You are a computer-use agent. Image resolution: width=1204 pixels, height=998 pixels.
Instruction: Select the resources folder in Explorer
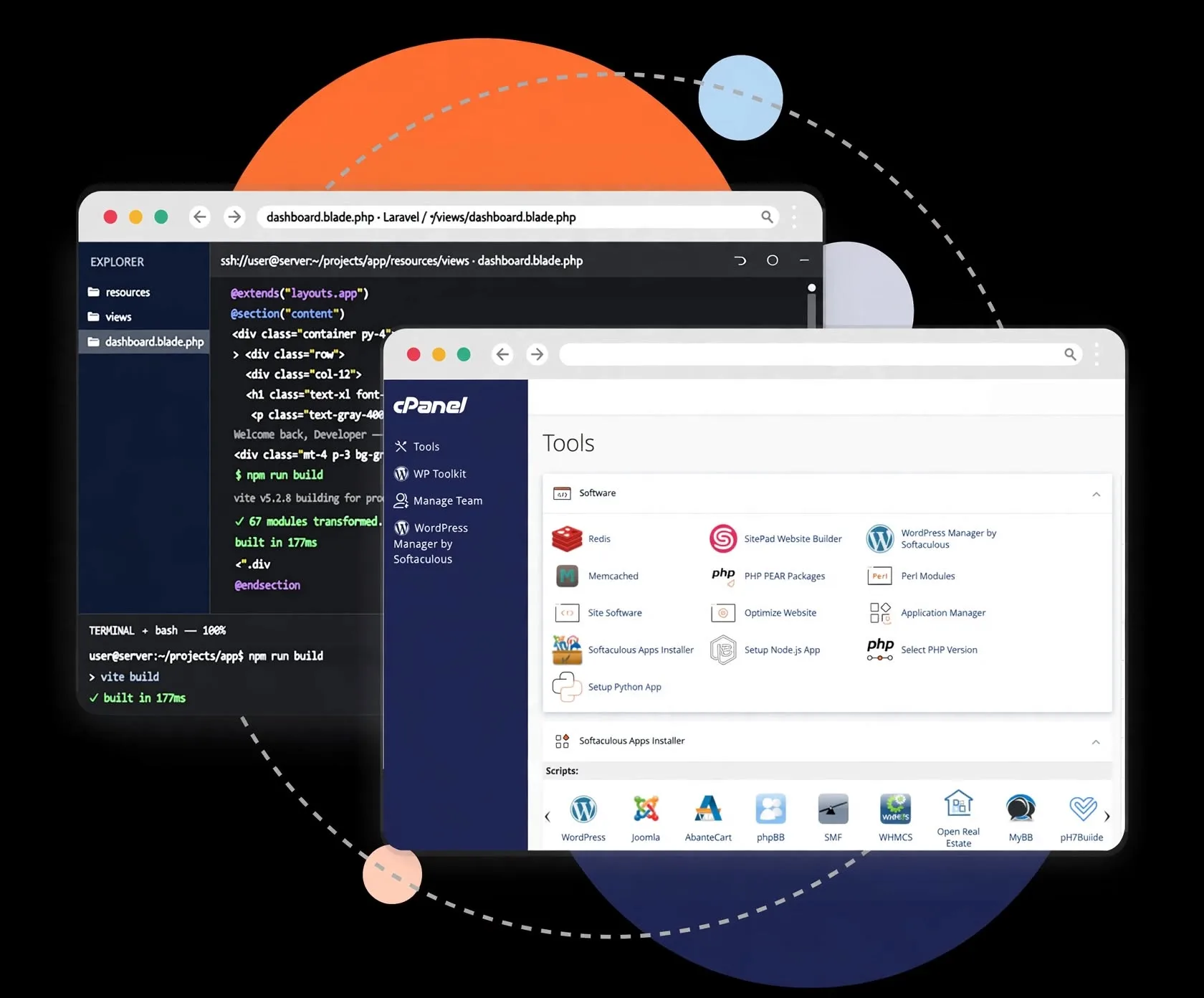pos(119,292)
